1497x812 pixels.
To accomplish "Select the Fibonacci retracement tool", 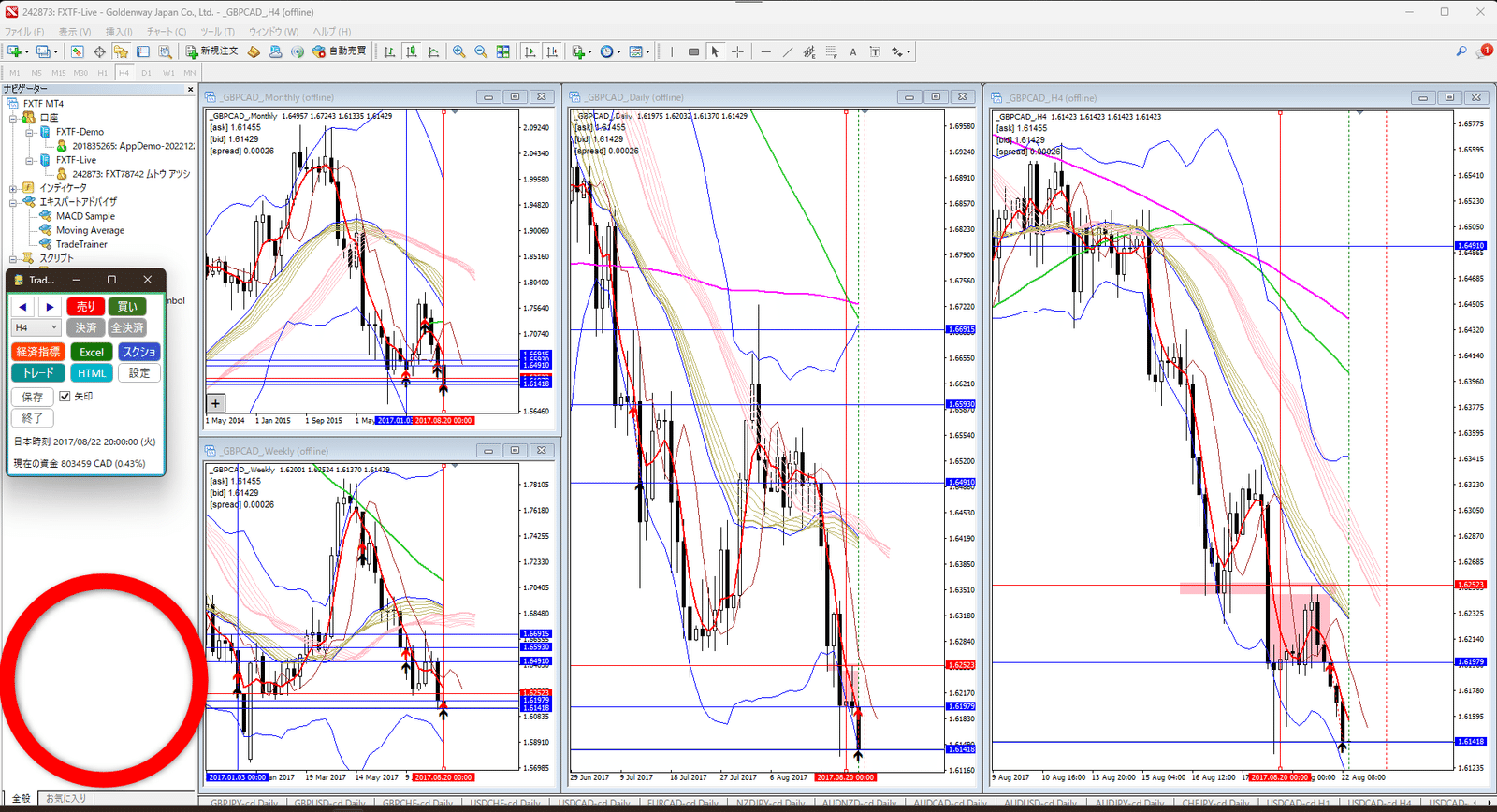I will (831, 51).
